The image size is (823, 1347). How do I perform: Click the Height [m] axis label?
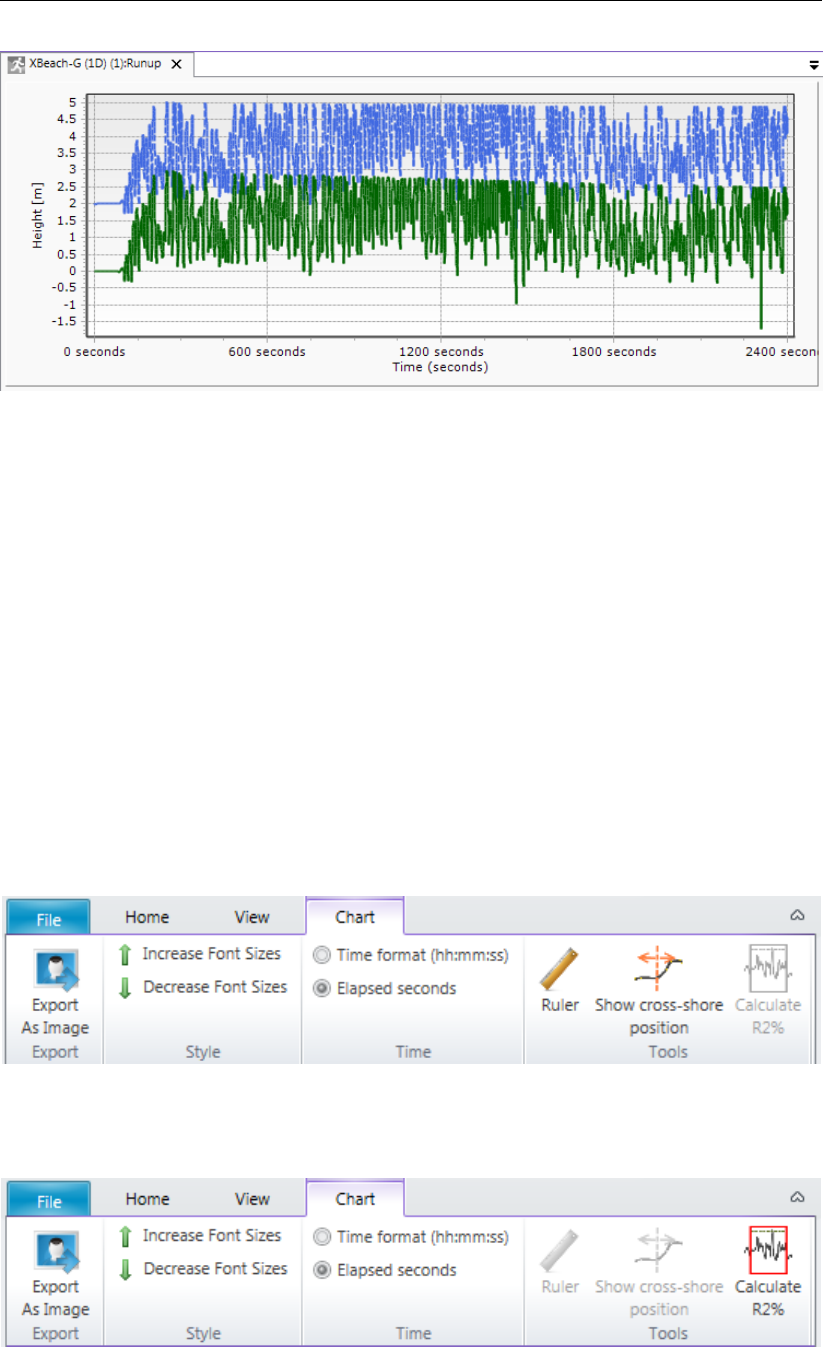point(38,216)
